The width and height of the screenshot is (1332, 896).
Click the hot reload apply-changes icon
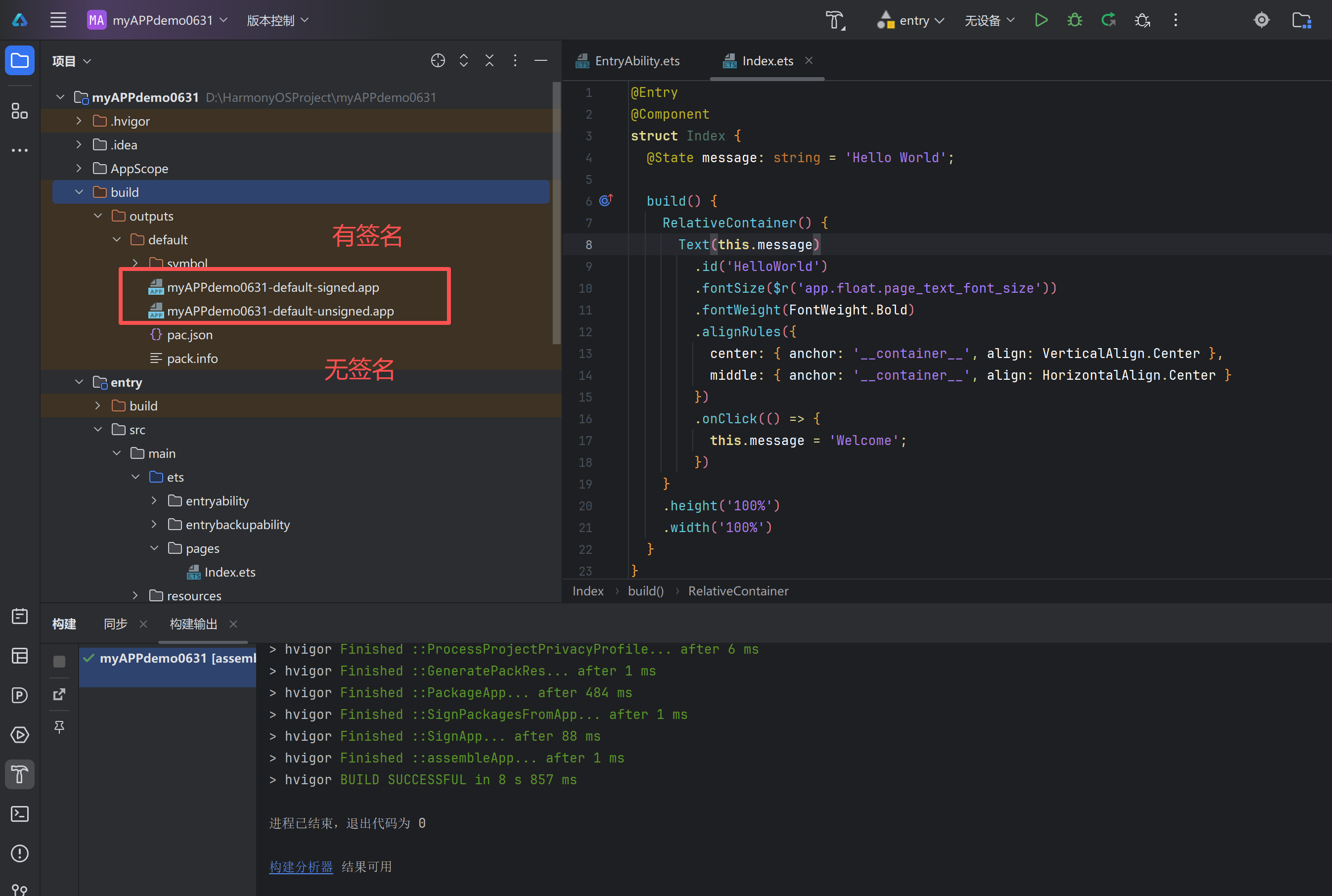[x=1109, y=20]
